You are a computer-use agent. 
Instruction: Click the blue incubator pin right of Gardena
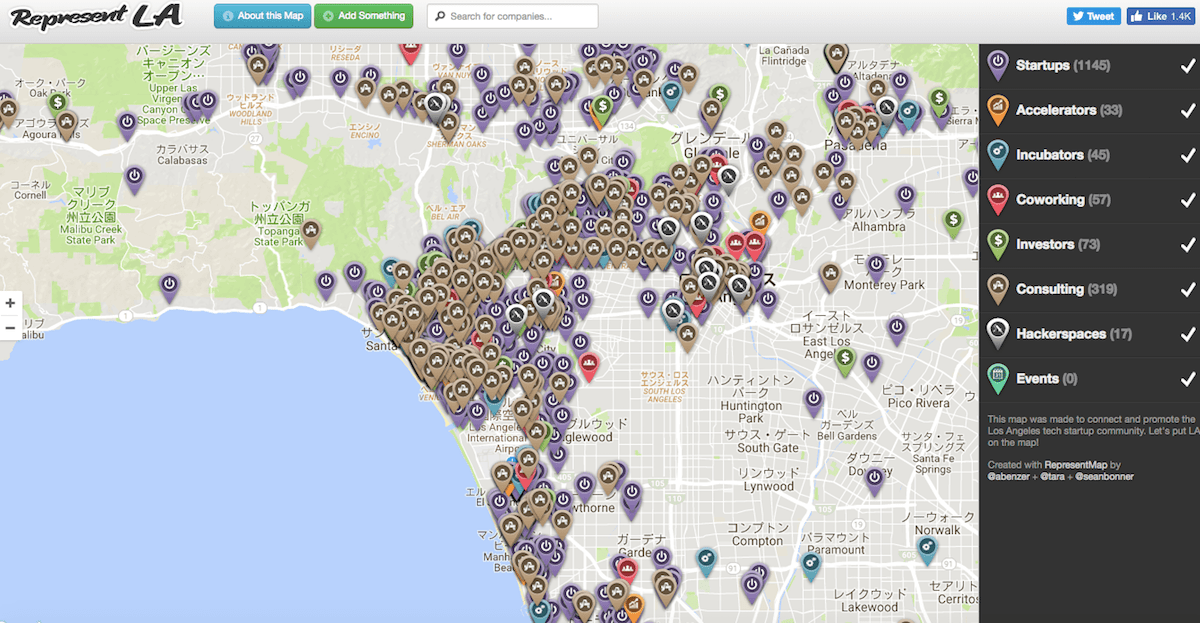pos(706,561)
